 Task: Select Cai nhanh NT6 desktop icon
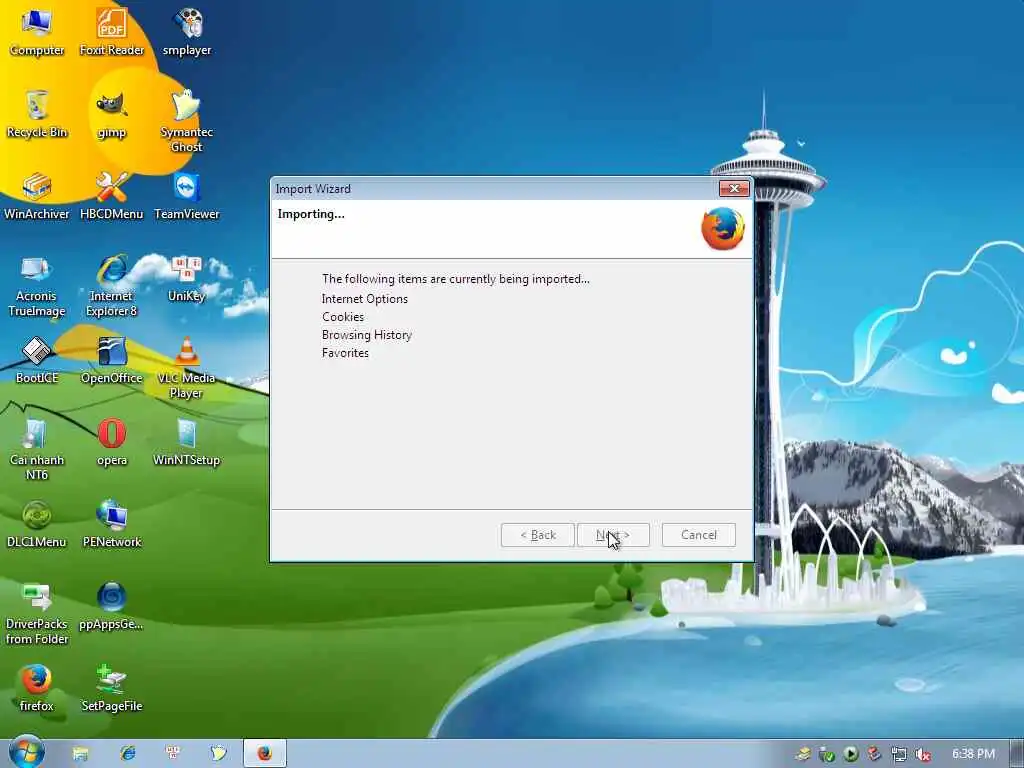click(x=37, y=450)
